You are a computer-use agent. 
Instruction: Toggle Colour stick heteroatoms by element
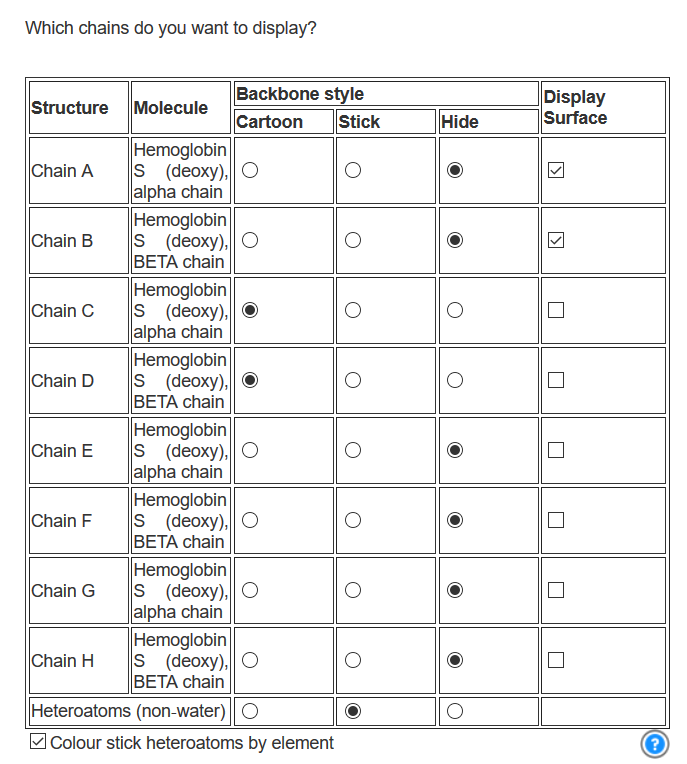coord(38,742)
